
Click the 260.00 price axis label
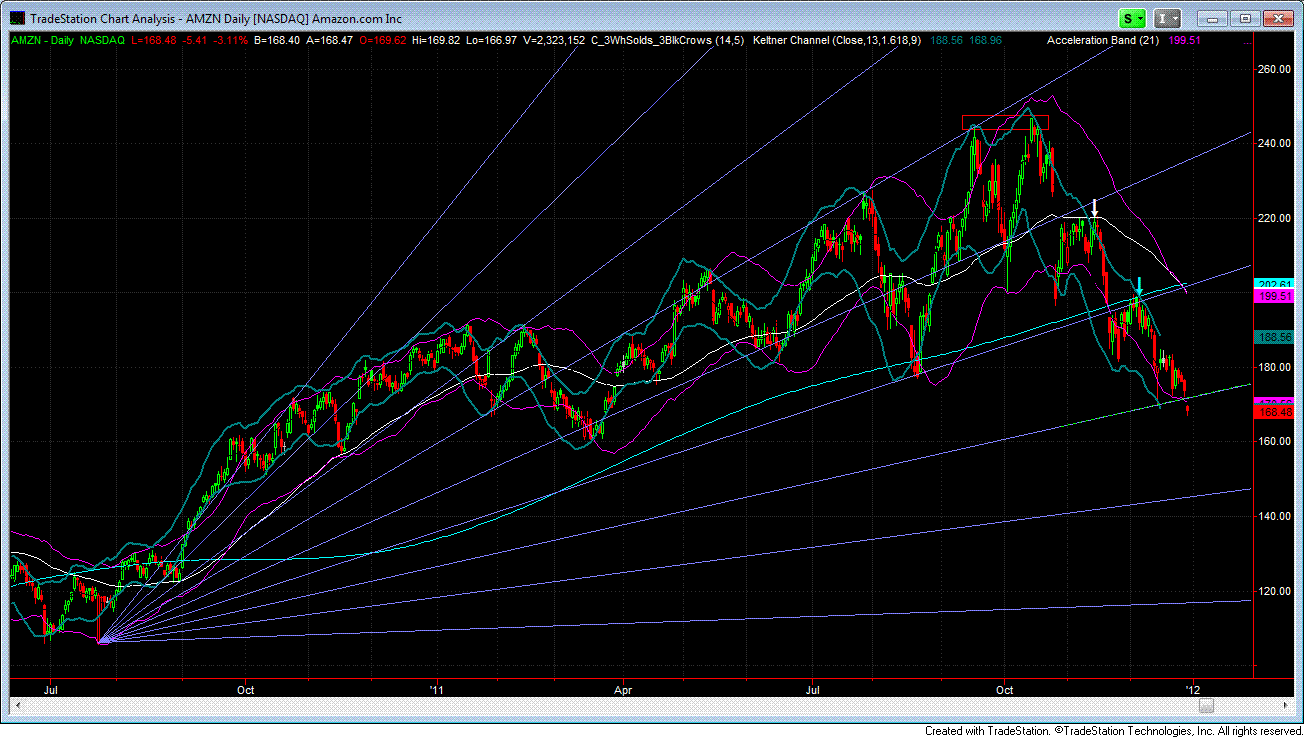(1276, 69)
